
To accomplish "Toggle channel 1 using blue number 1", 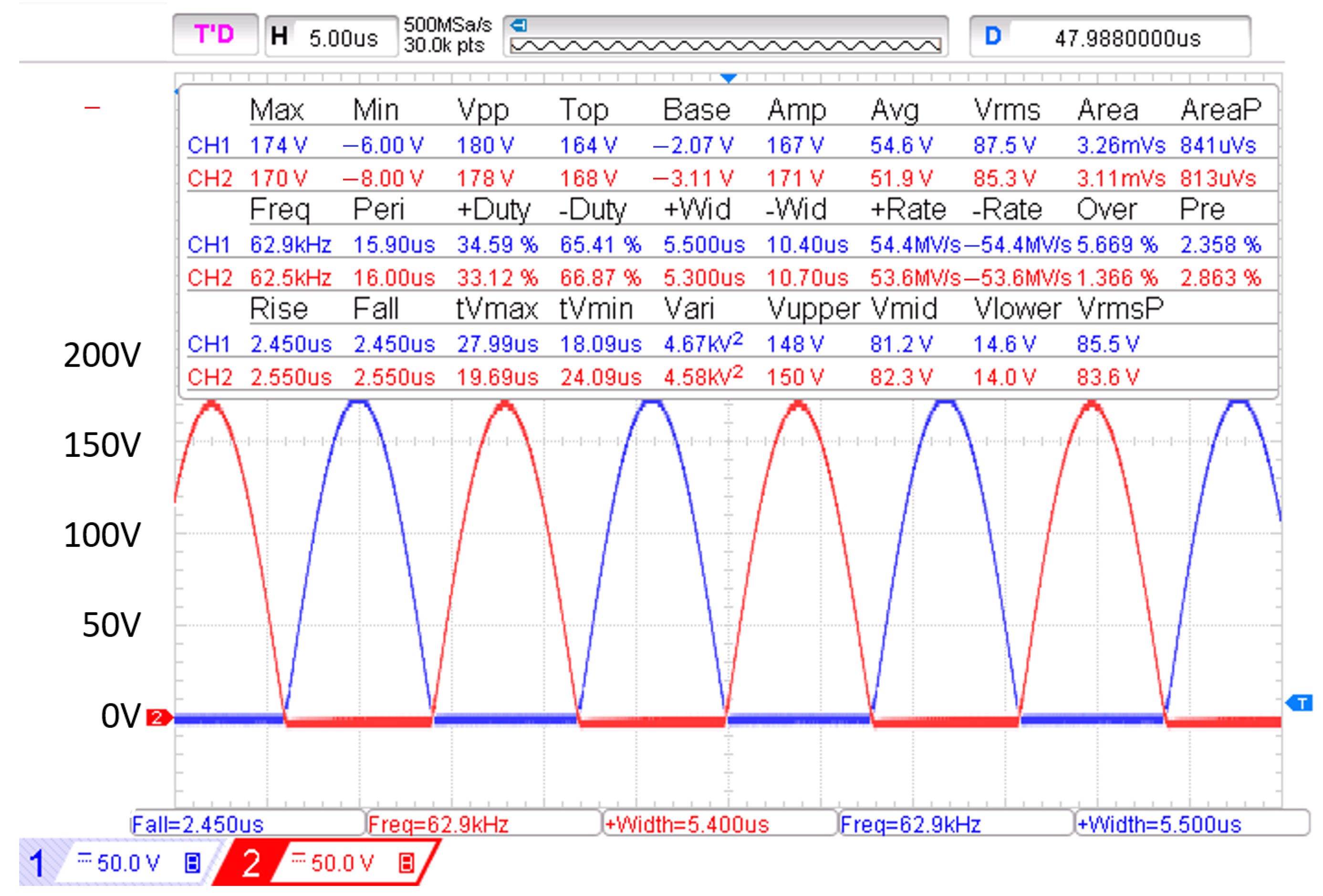I will [x=37, y=863].
